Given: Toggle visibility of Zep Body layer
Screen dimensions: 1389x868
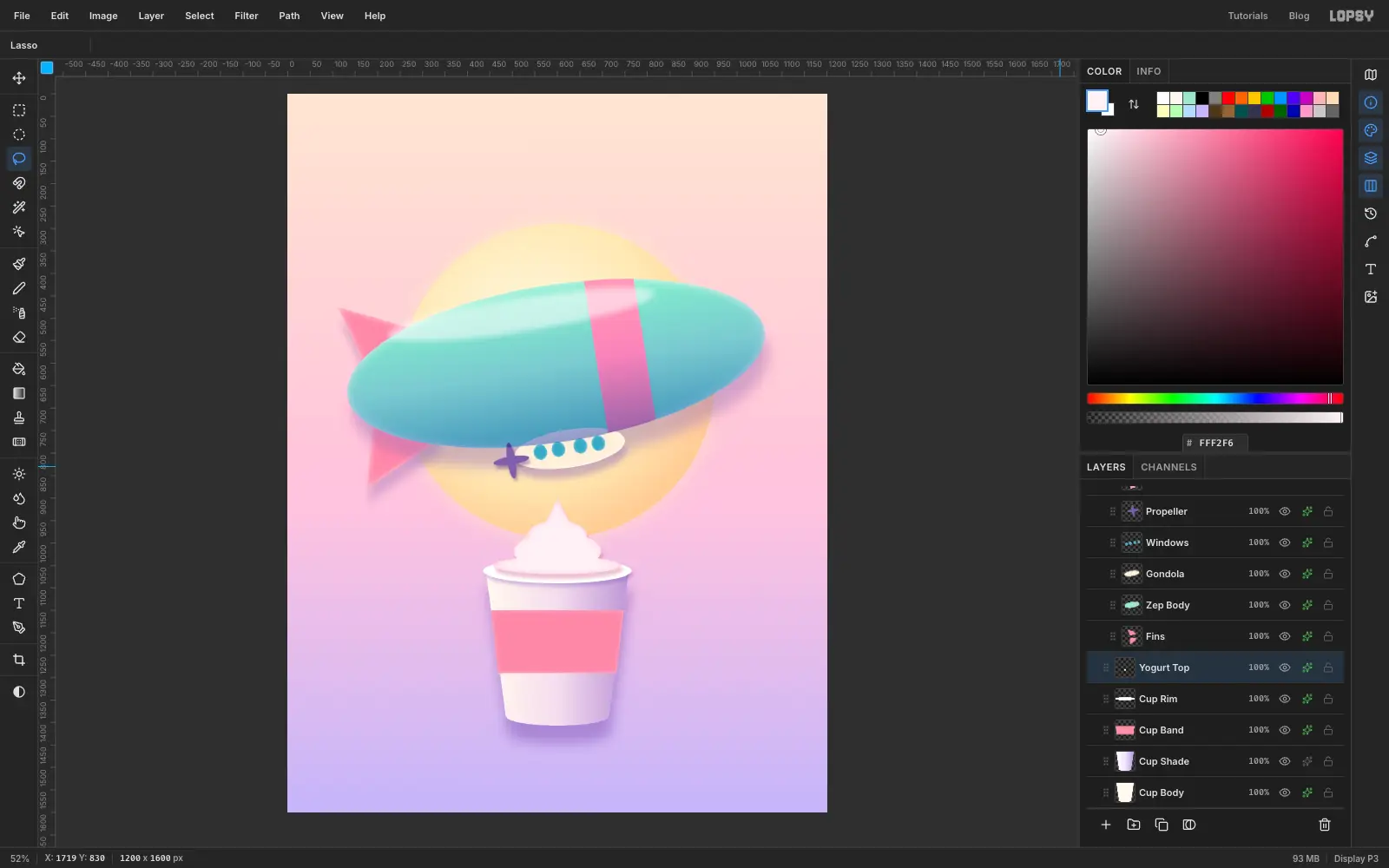Looking at the screenshot, I should click(x=1285, y=605).
